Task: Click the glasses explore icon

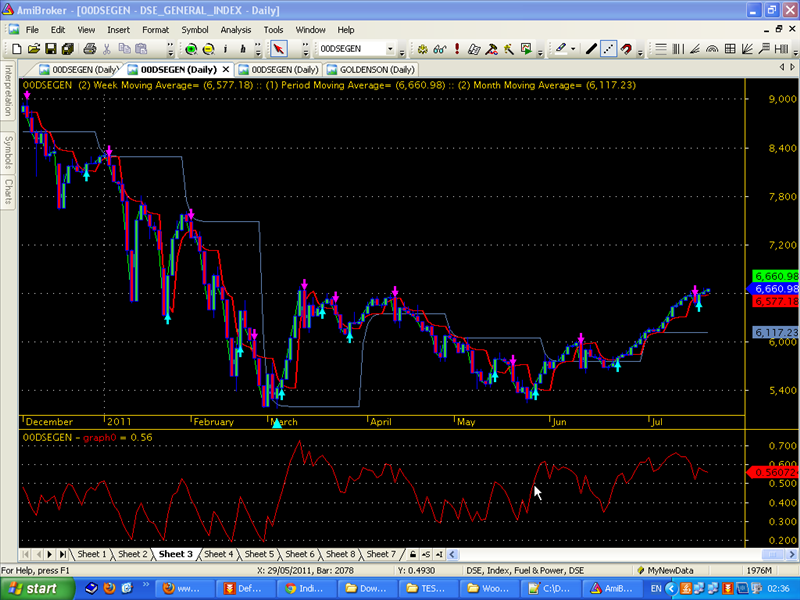Action: pos(439,49)
